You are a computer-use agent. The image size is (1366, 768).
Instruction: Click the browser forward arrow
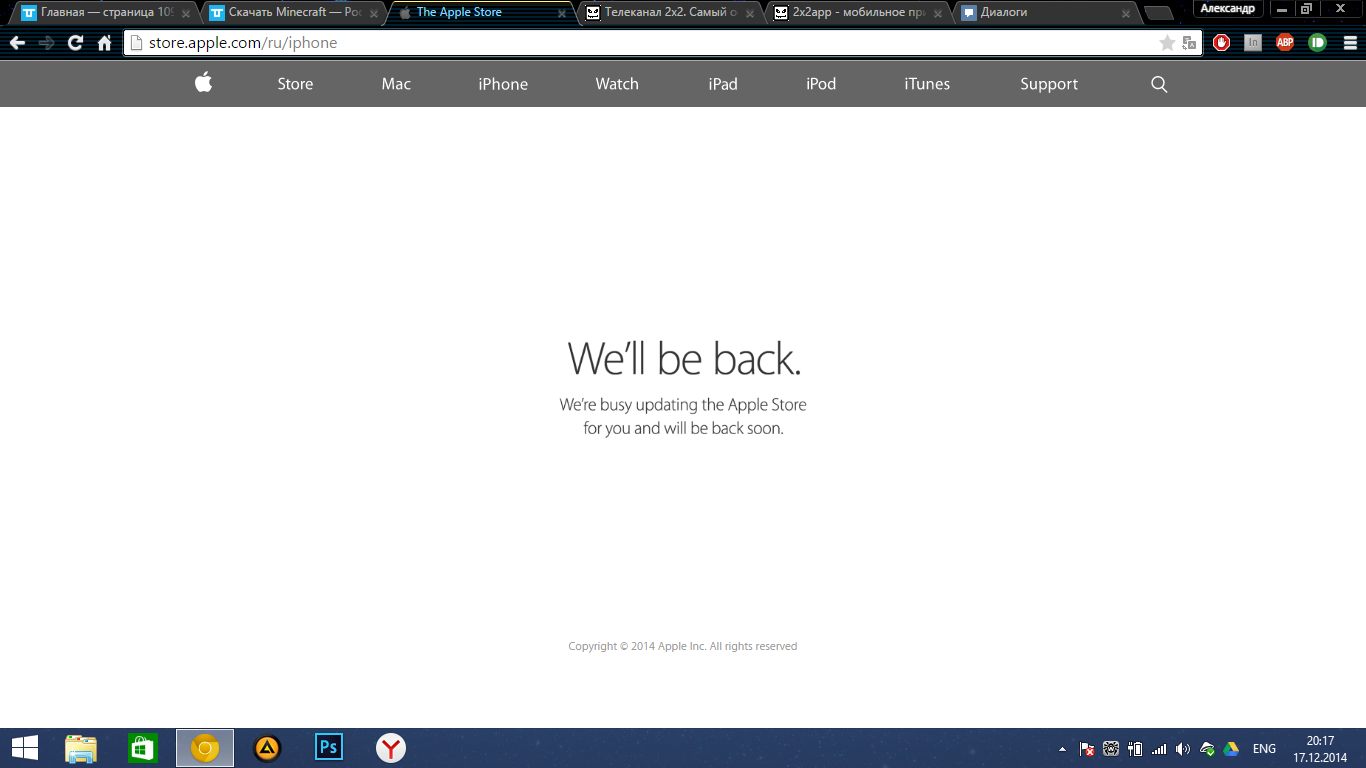[x=46, y=43]
